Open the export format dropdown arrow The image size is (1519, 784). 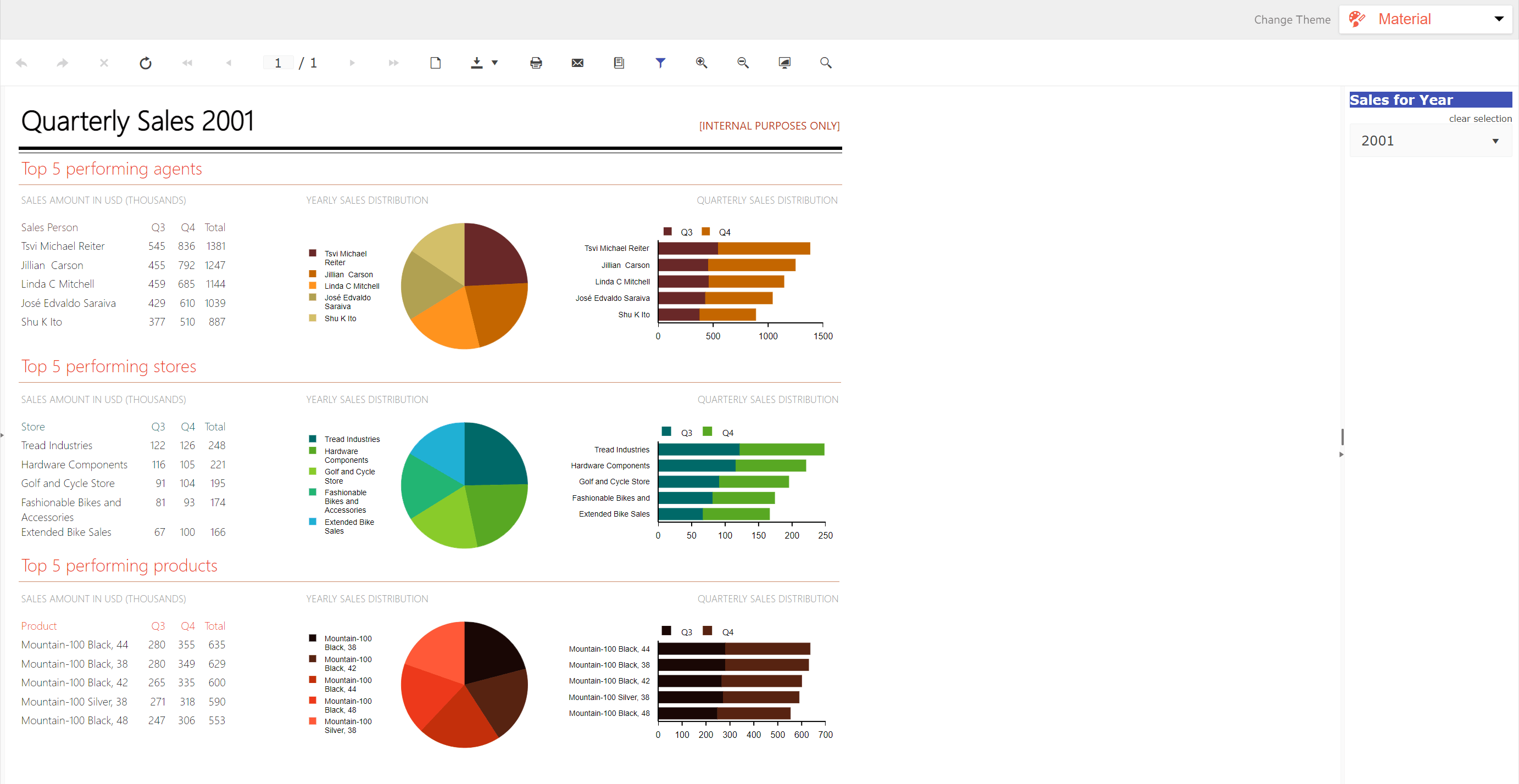coord(494,63)
